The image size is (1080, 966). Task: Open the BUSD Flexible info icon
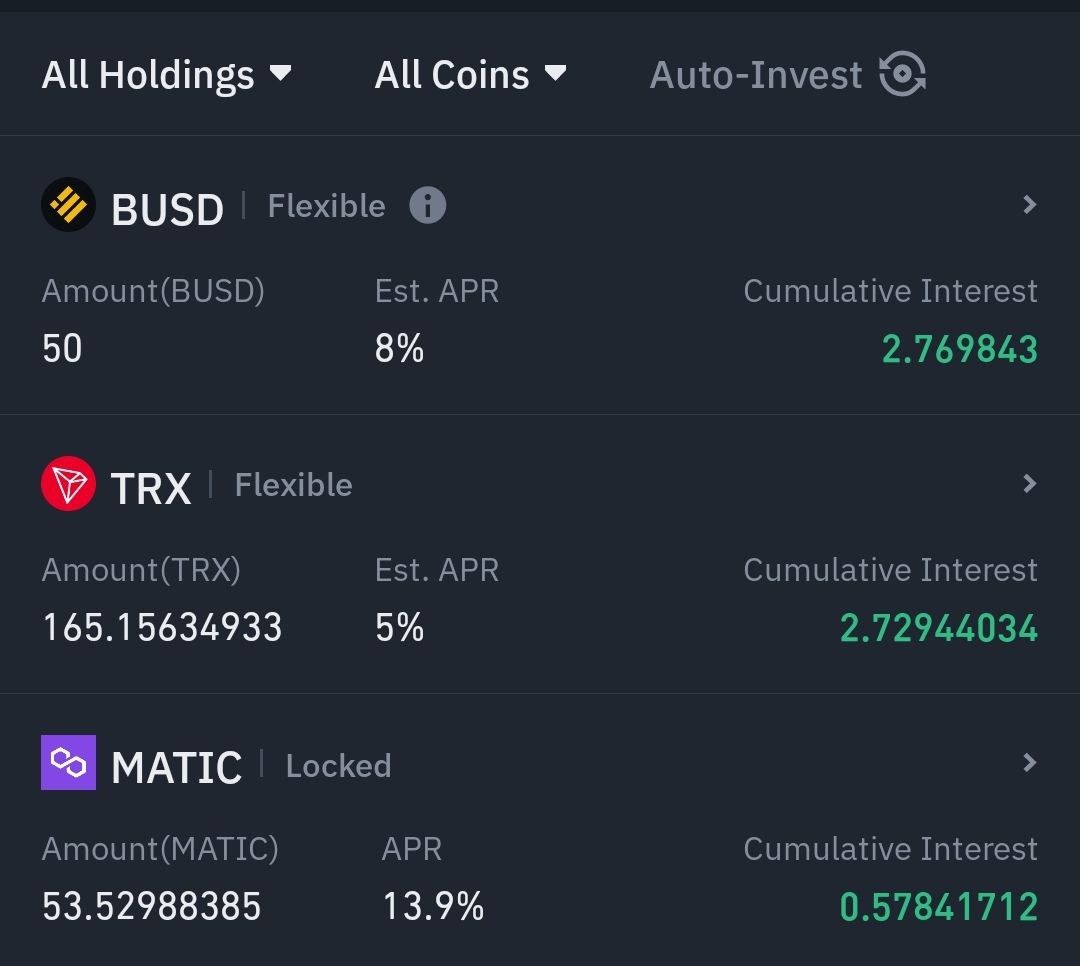pos(428,205)
